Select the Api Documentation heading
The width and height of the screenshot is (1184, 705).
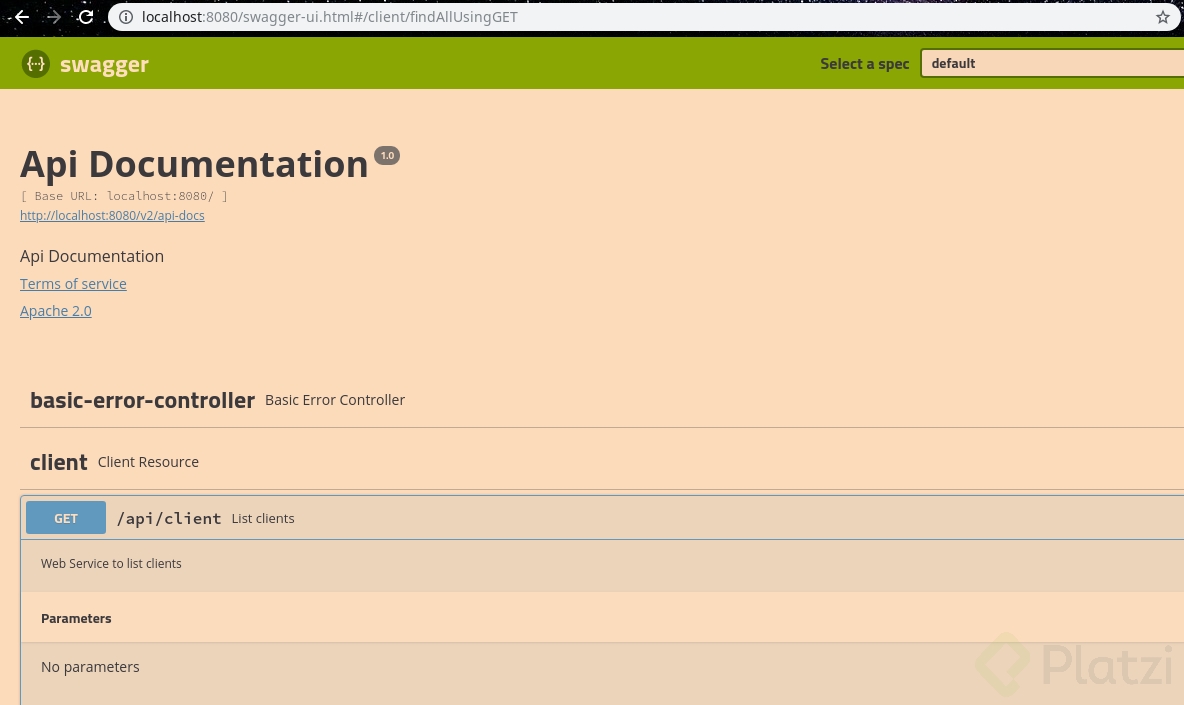[194, 163]
